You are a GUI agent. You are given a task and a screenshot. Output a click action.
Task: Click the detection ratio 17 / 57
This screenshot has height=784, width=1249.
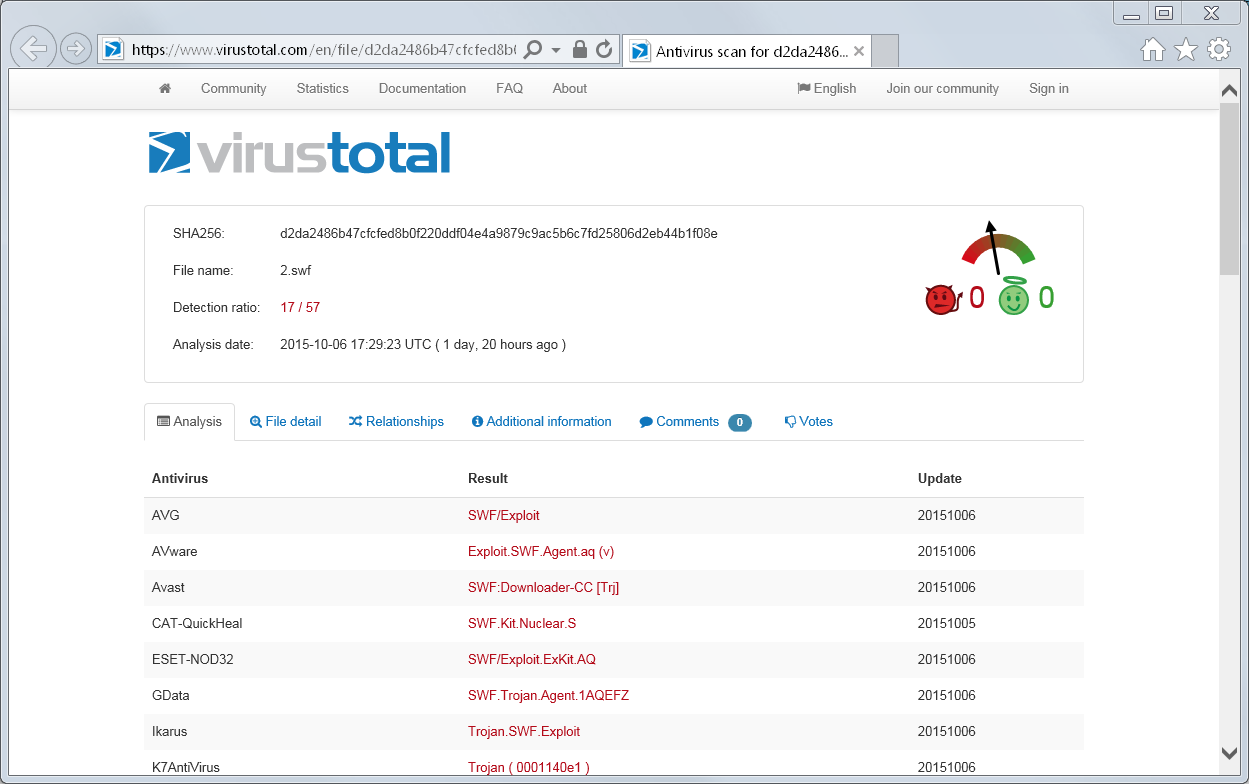pyautogui.click(x=300, y=307)
